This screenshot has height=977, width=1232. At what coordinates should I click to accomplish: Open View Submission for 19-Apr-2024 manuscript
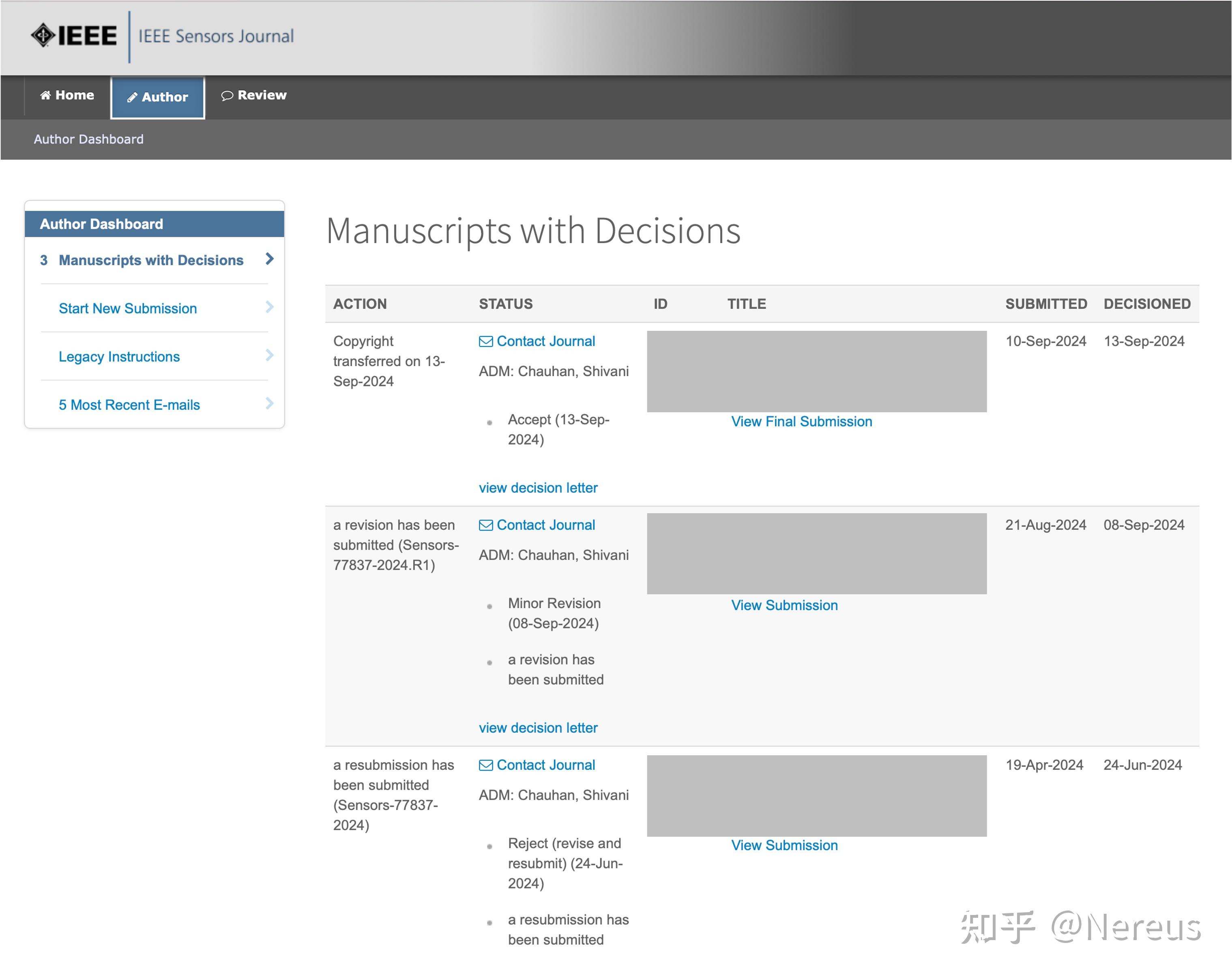784,846
